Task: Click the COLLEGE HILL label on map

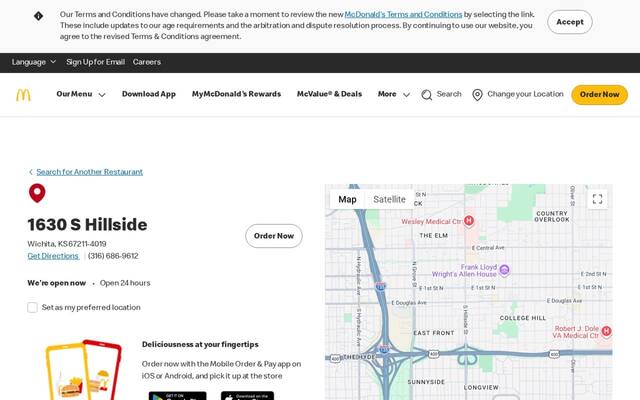Action: coord(523,318)
